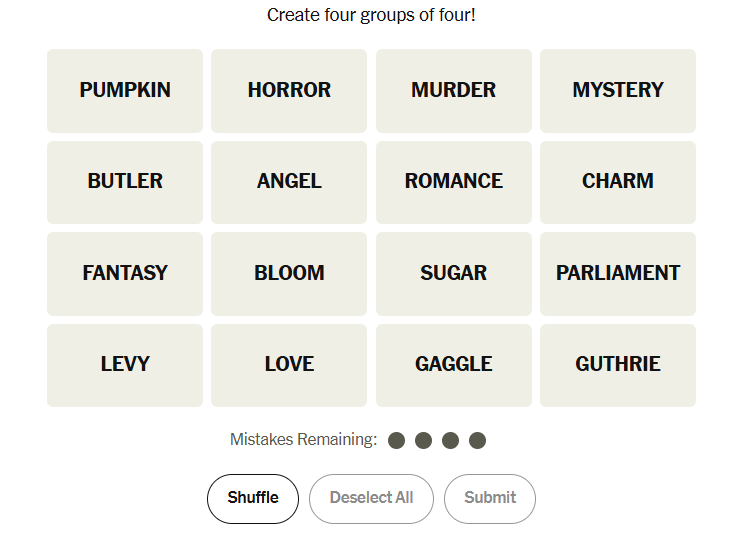Click the first Mistakes Remaining dot
Image resolution: width=746 pixels, height=539 pixels.
[397, 440]
